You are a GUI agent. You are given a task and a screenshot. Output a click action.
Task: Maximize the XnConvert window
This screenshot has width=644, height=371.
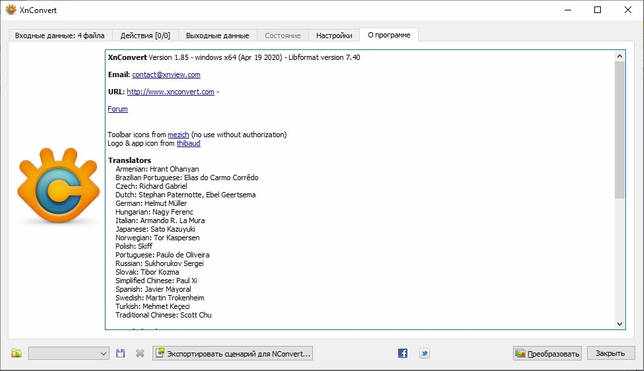(x=598, y=10)
